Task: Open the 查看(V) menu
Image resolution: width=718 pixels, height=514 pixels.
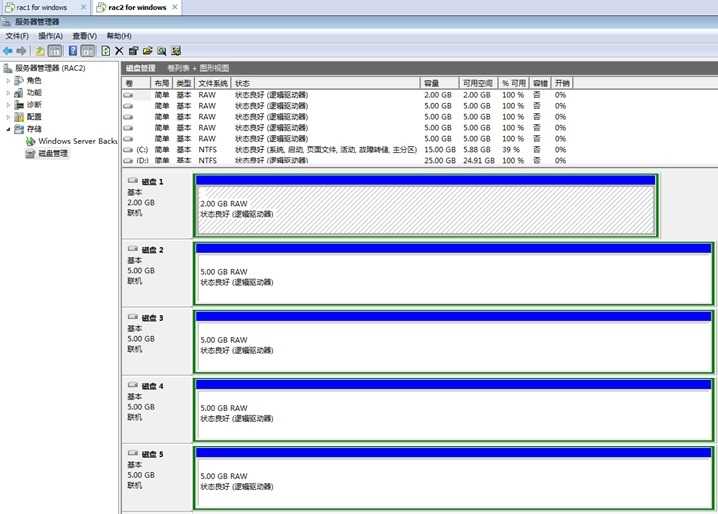Action: point(85,36)
